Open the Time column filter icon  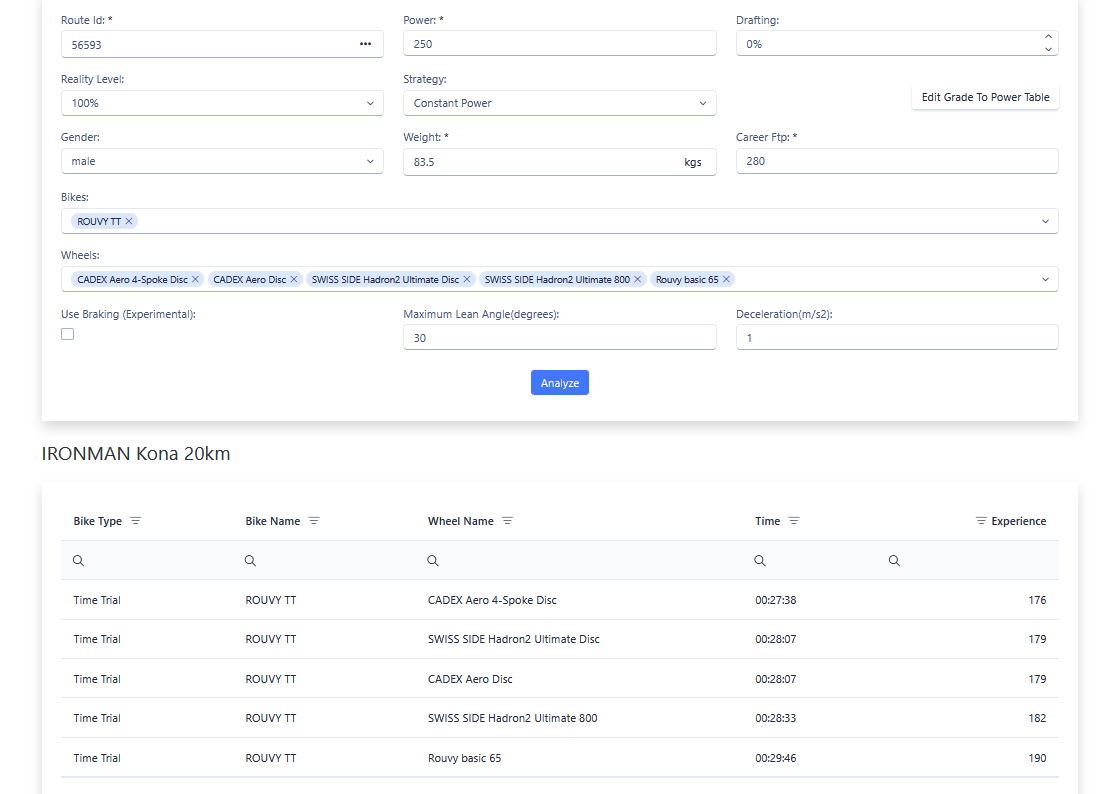coord(794,521)
